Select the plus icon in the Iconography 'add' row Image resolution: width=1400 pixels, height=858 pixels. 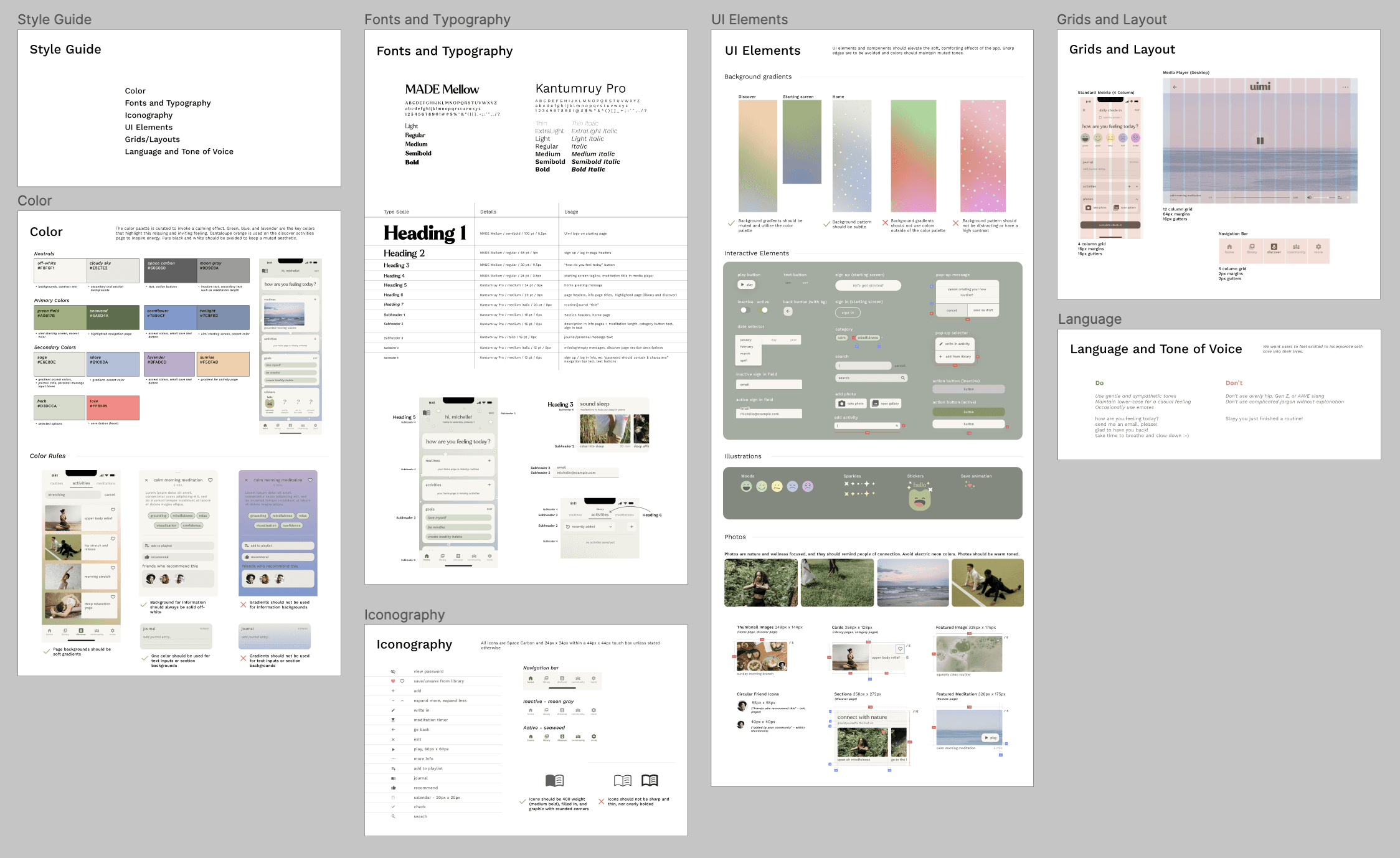393,691
